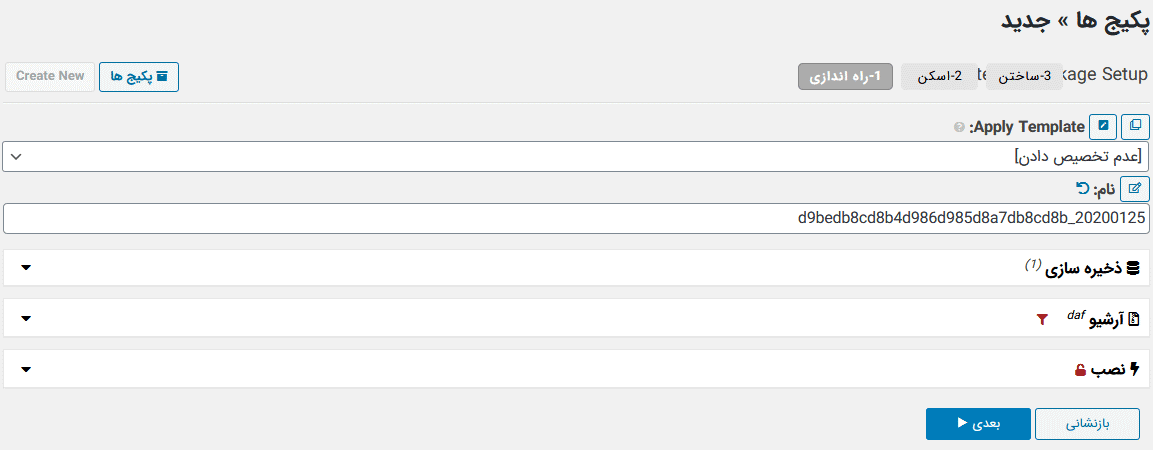Open the Apply Template dropdown list
Screen dimensions: 1153x450
pyautogui.click(x=576, y=157)
